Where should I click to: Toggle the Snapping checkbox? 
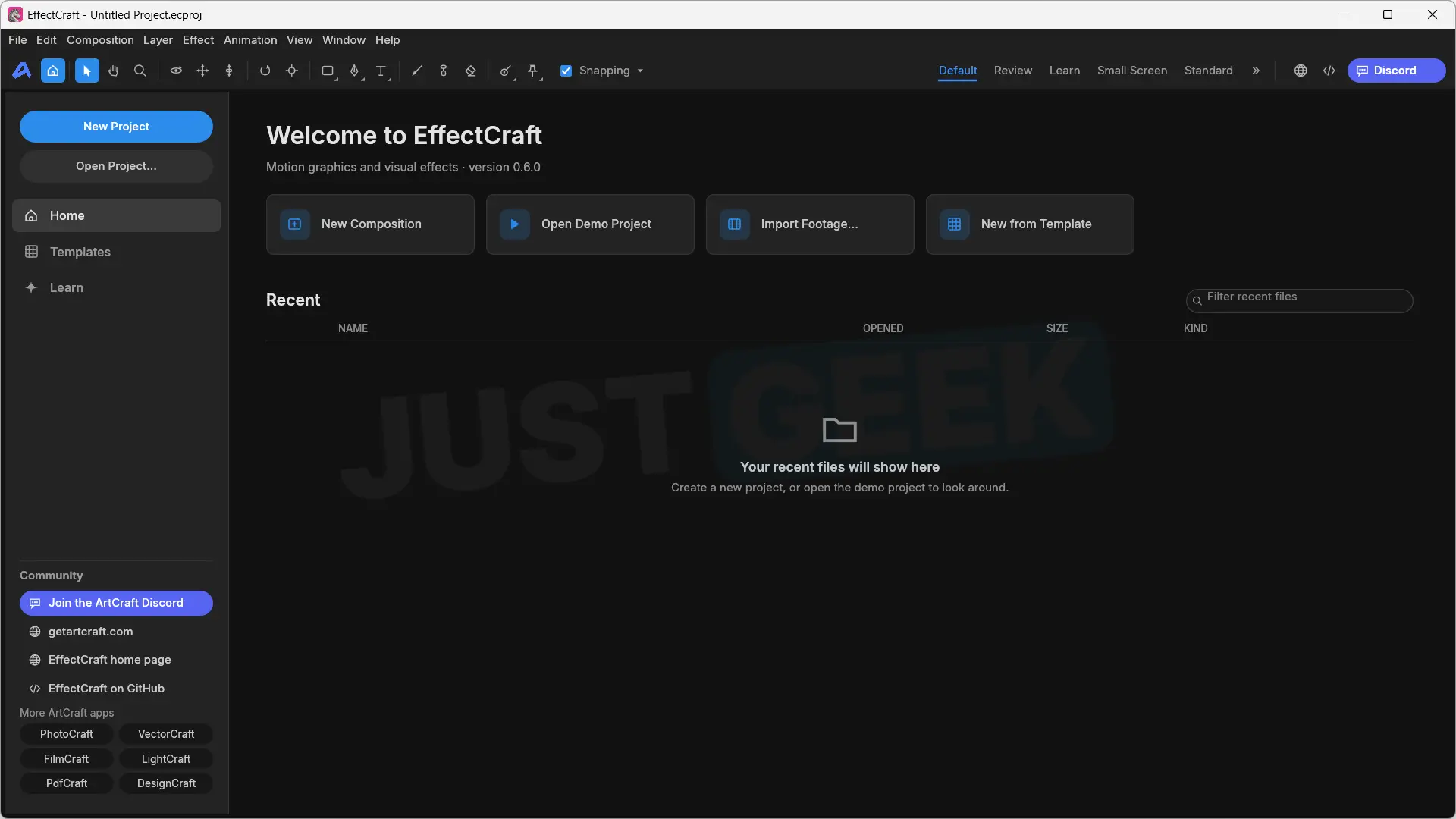point(566,71)
